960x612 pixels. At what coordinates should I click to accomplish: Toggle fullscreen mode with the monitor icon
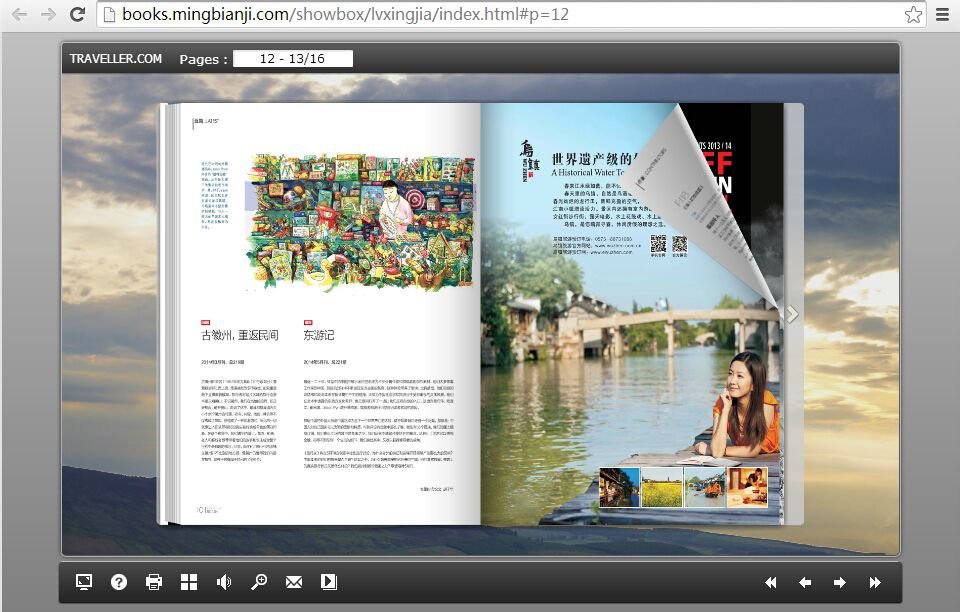point(84,582)
